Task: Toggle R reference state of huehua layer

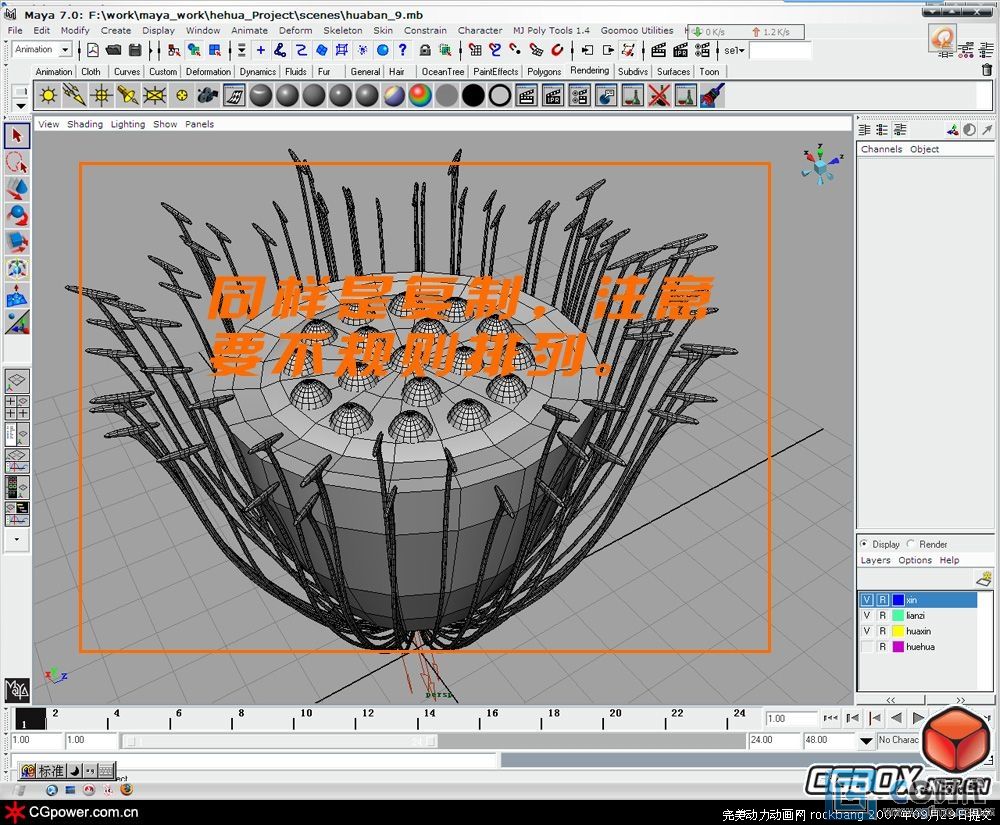Action: click(x=883, y=646)
